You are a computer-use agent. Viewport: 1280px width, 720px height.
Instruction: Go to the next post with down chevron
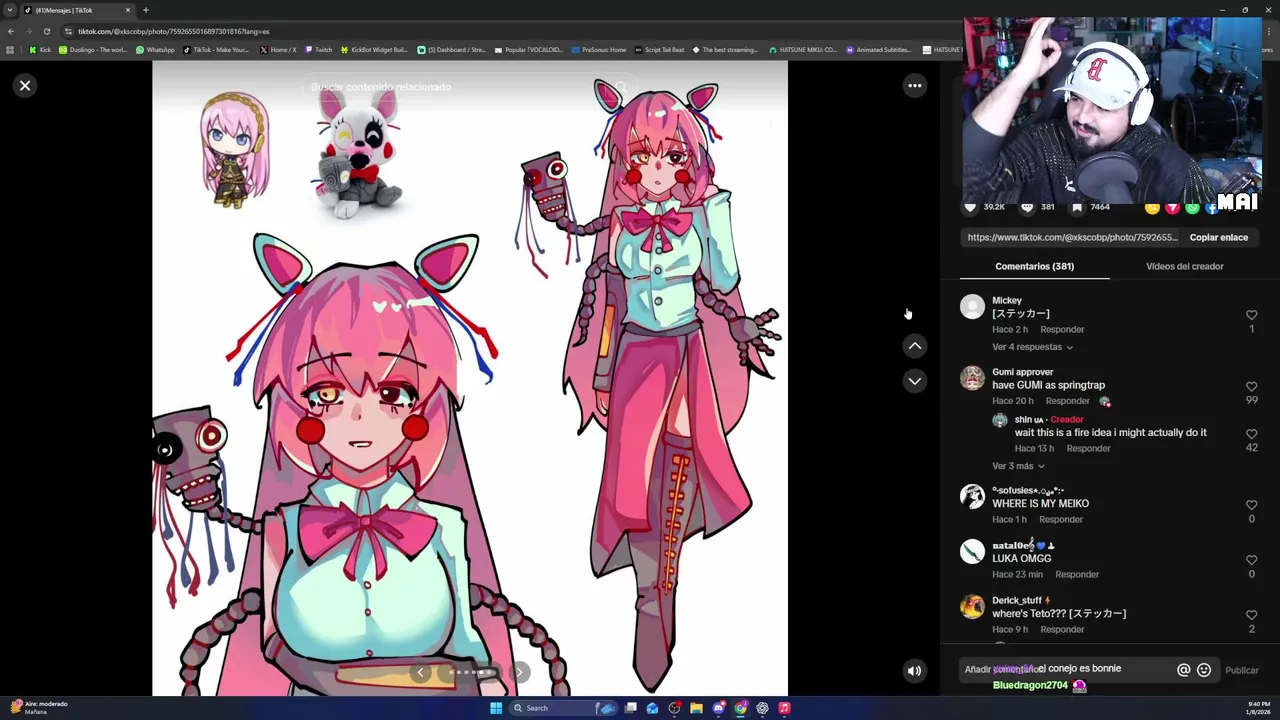914,381
